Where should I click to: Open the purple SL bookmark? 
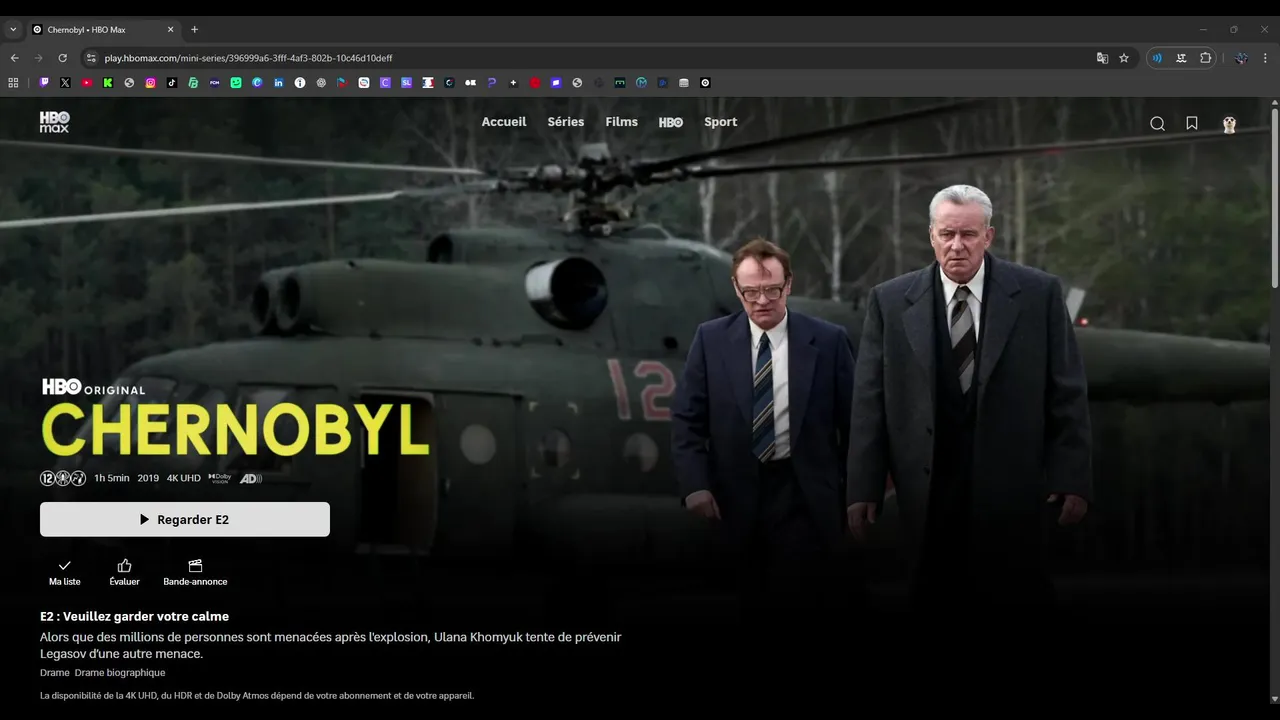(407, 83)
